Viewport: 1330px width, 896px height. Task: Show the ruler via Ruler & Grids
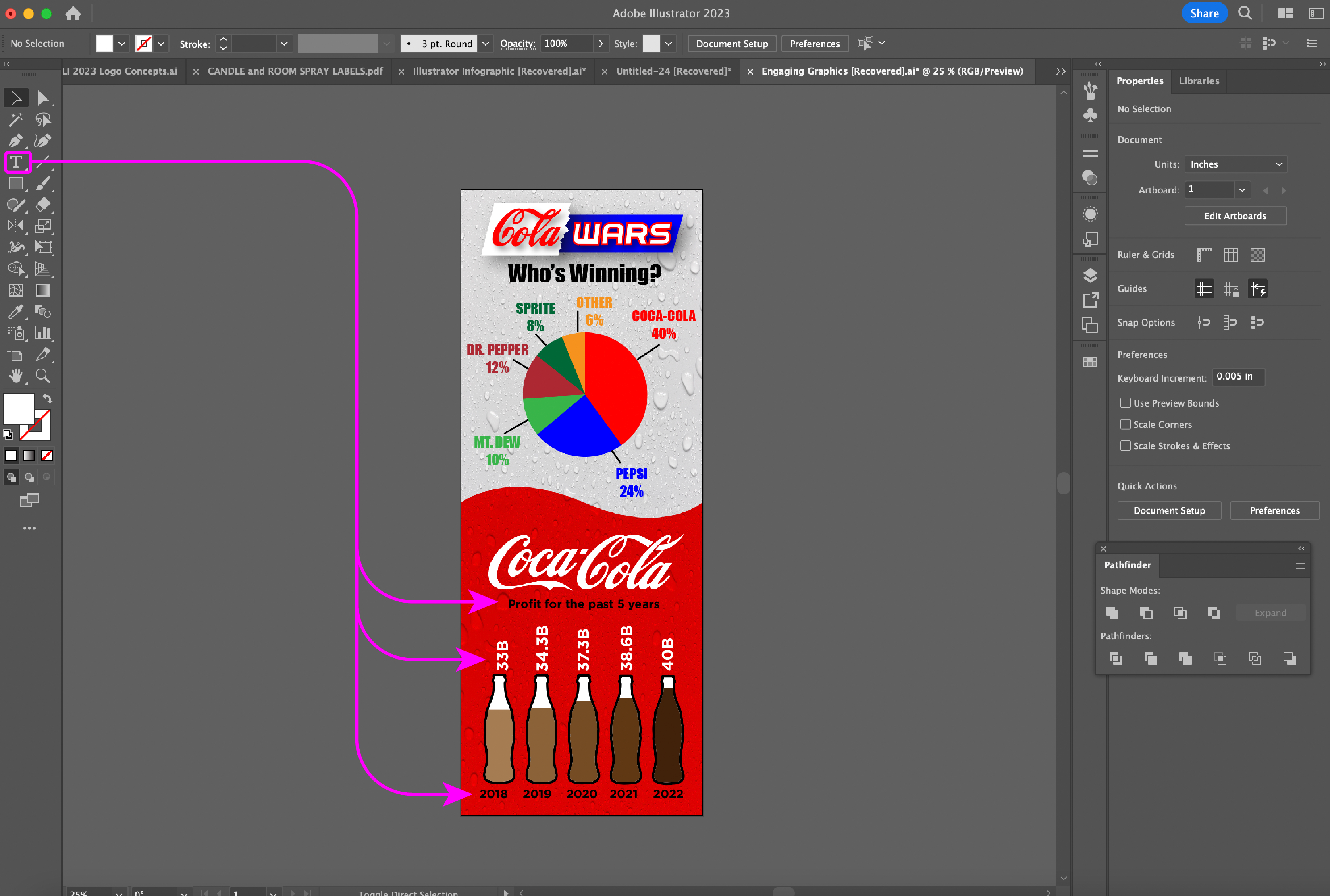click(x=1204, y=255)
